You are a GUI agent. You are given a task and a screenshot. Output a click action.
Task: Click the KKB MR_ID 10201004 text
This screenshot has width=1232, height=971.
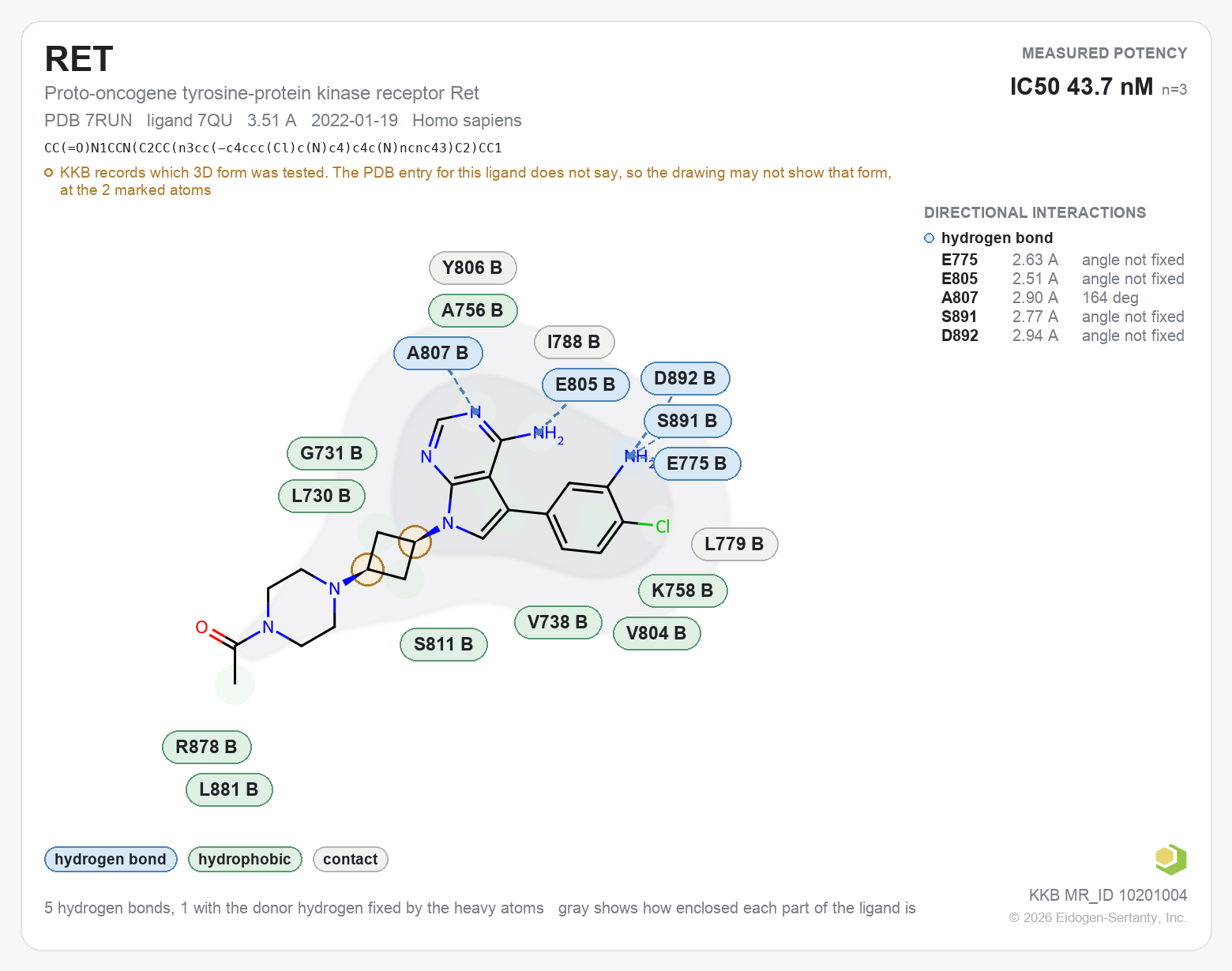point(1108,895)
